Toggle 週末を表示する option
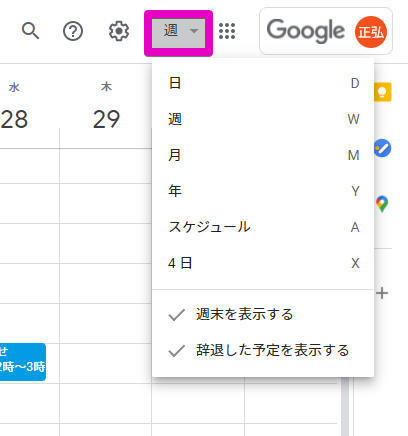 pyautogui.click(x=263, y=314)
